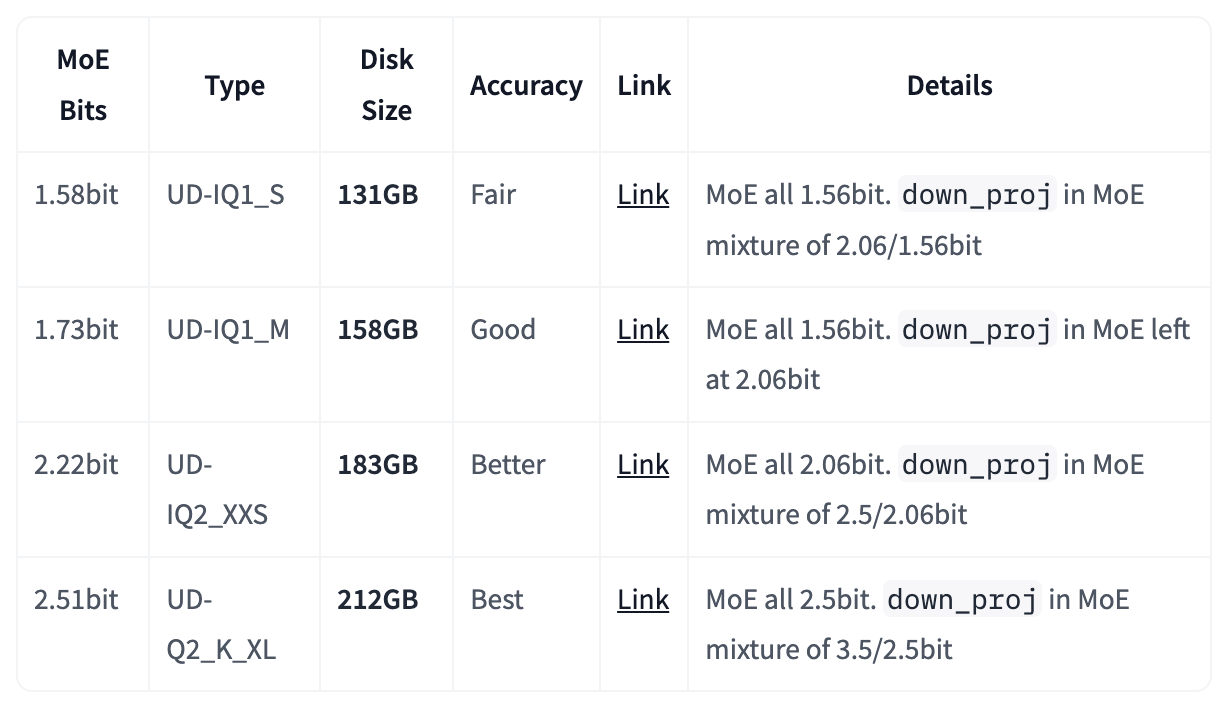Click the UD-IQ1_S type cell

(226, 195)
